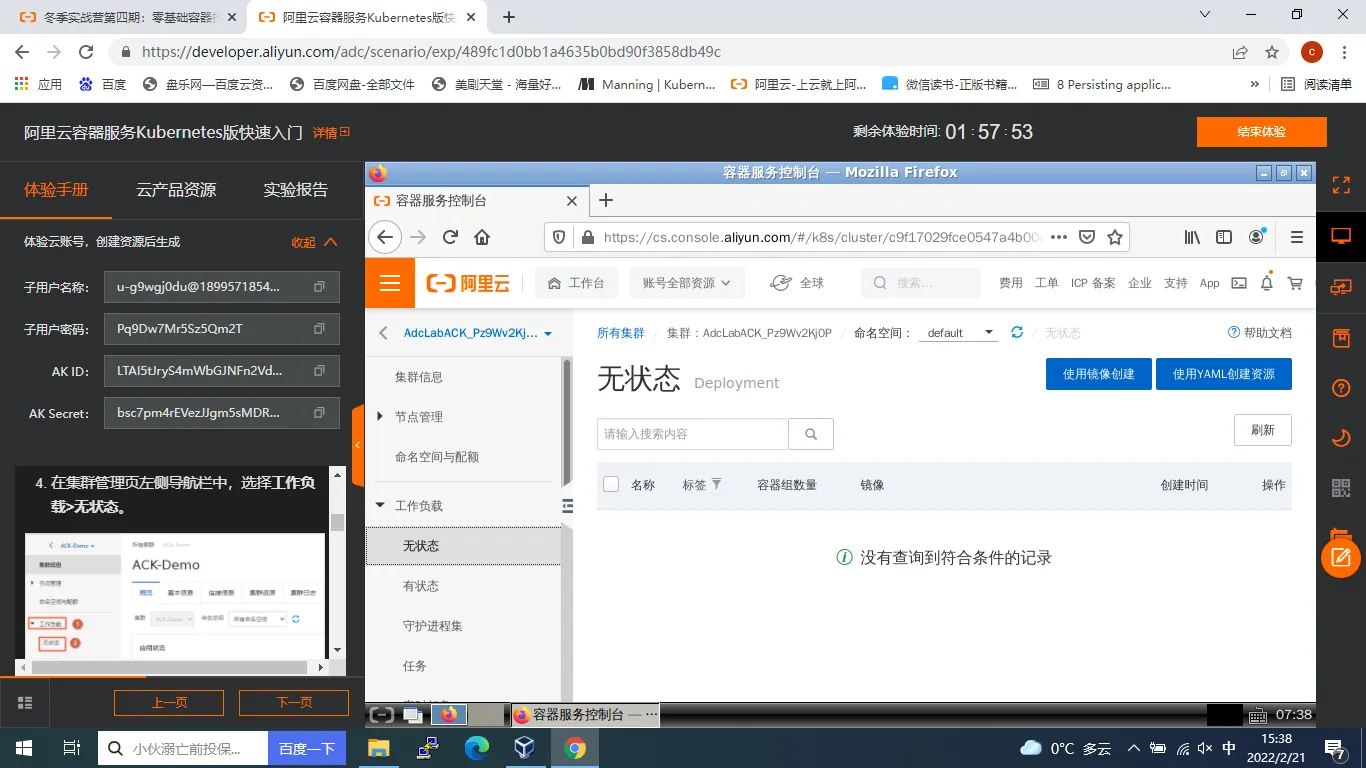Open the Firefox application menu

click(1297, 237)
